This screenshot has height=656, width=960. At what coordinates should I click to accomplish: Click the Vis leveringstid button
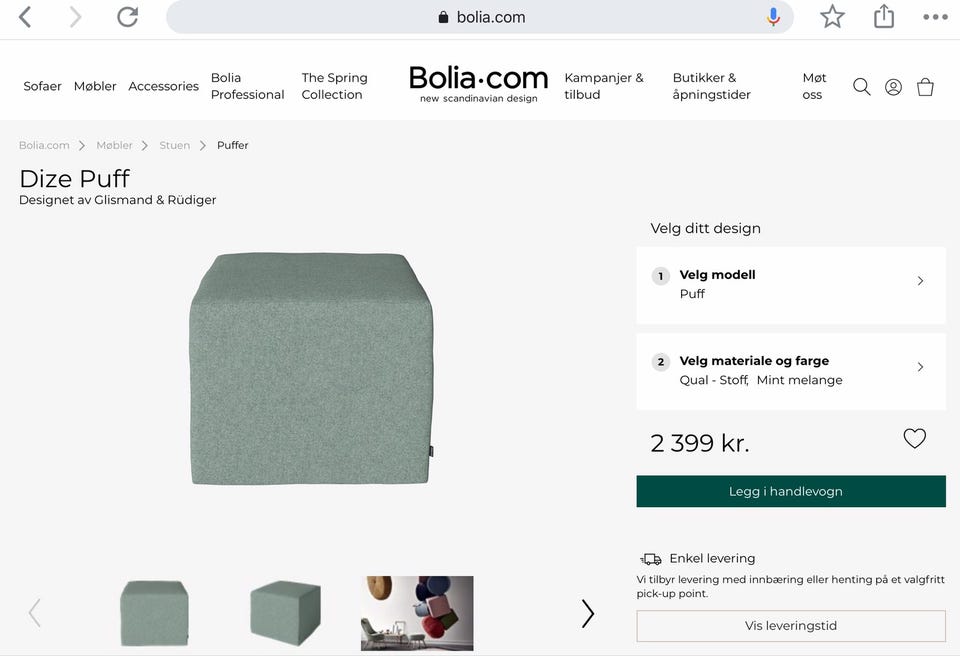tap(791, 626)
